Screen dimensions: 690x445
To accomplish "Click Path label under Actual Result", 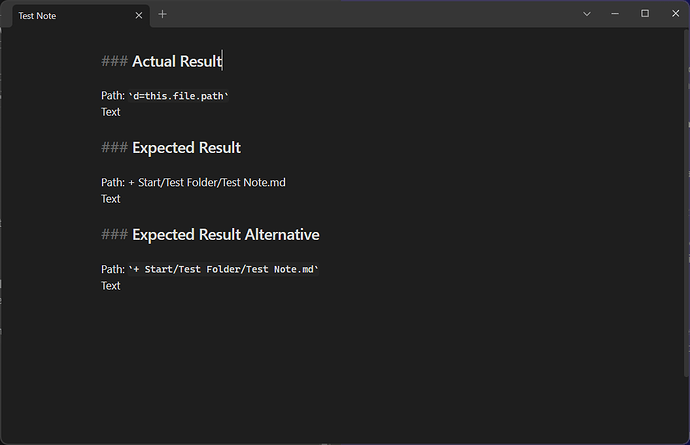I will coord(112,95).
